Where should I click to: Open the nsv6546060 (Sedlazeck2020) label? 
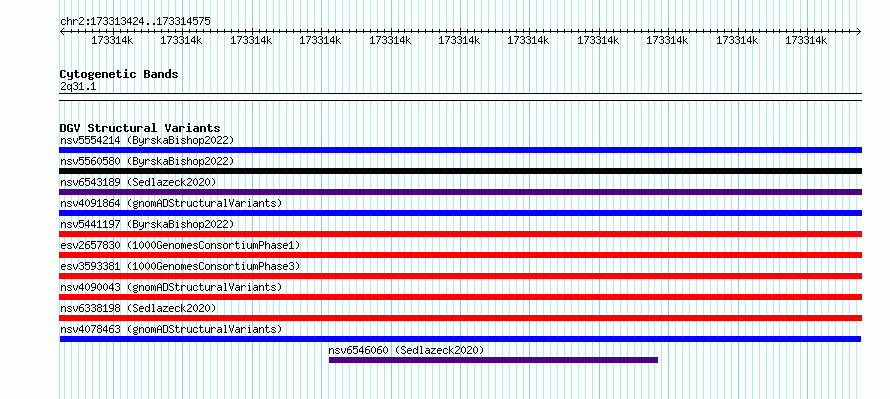click(406, 350)
